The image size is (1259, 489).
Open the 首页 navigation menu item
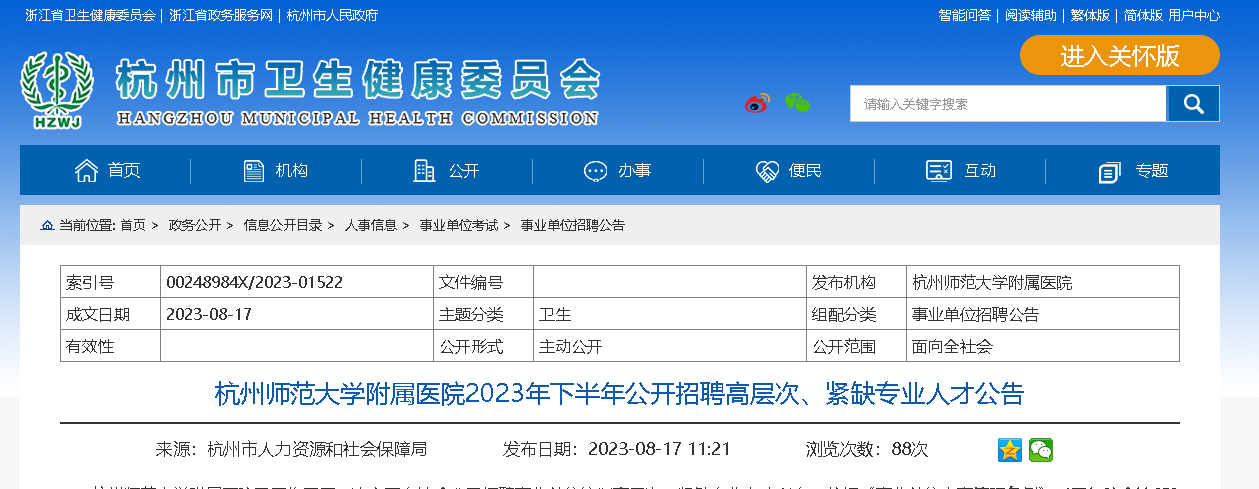click(108, 171)
